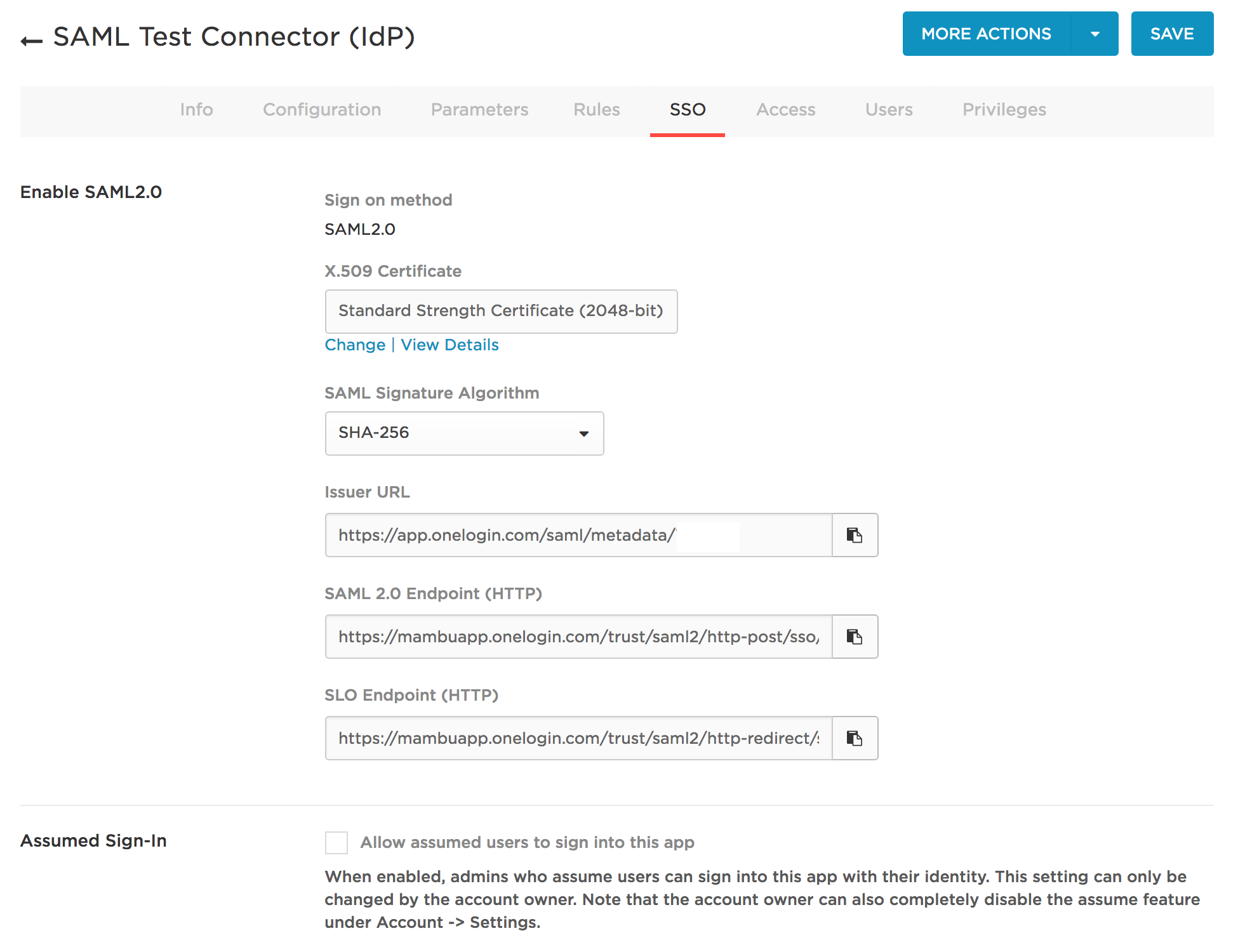The width and height of the screenshot is (1238, 952).
Task: Copy the SLO Endpoint URL
Action: point(855,738)
